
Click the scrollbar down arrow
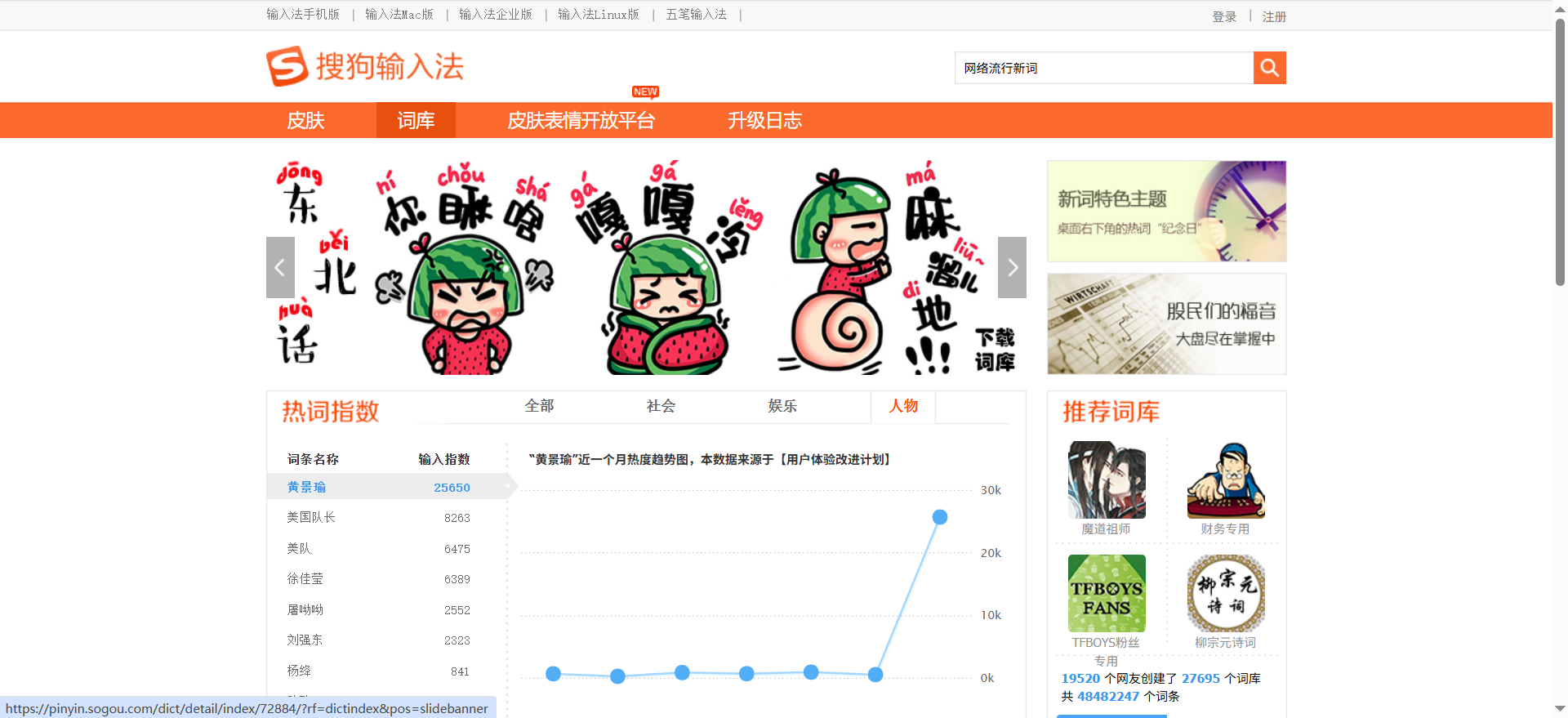(1560, 709)
